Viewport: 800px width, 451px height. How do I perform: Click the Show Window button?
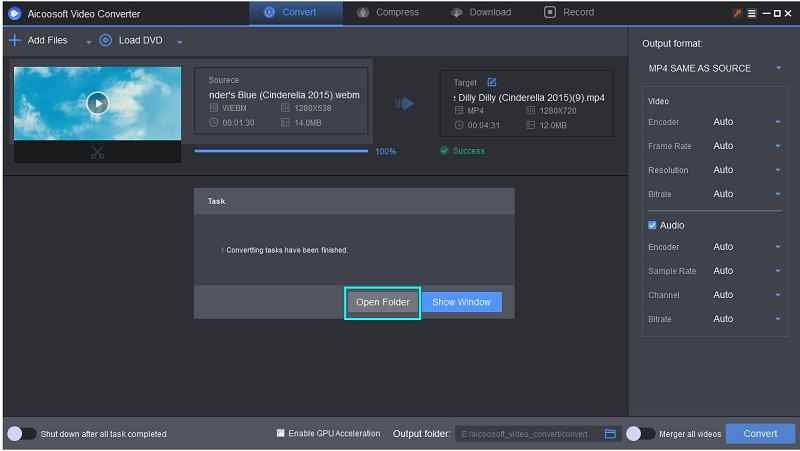pyautogui.click(x=461, y=302)
